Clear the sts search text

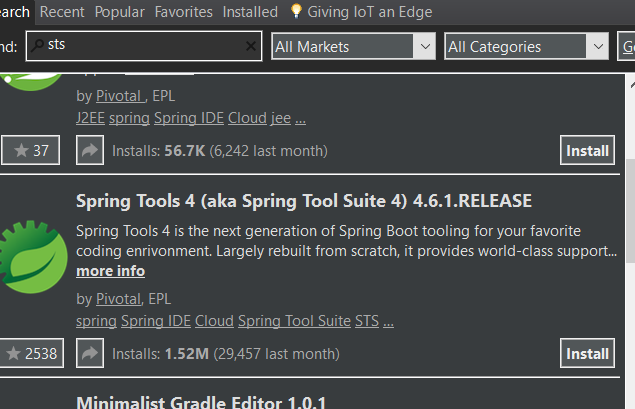(x=251, y=46)
